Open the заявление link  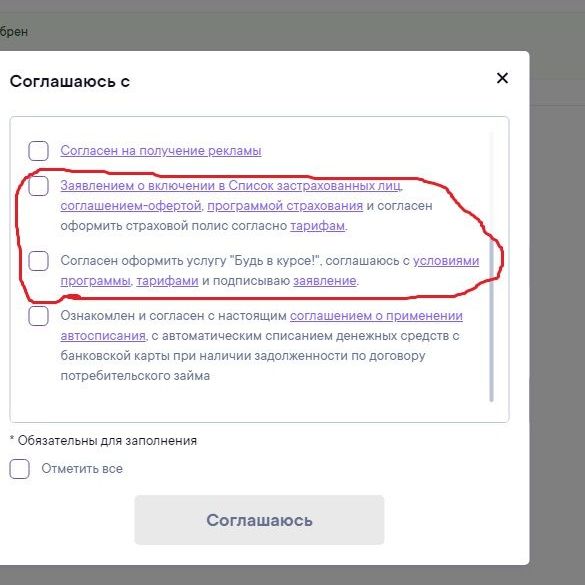[x=325, y=281]
